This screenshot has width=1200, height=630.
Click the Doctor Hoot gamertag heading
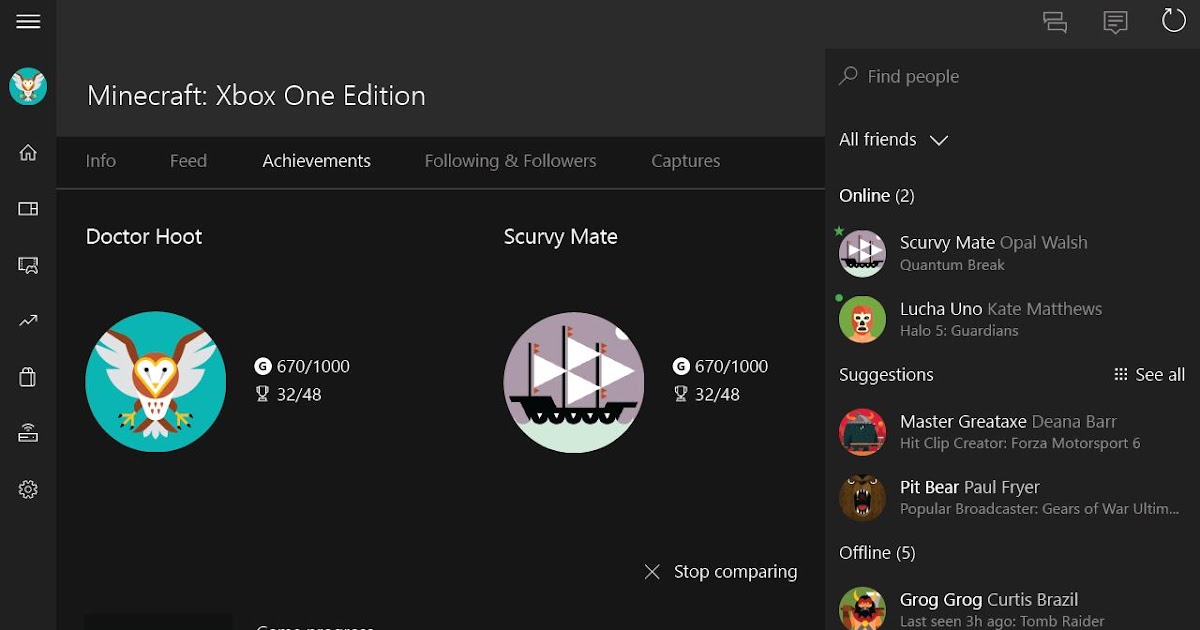[x=144, y=237]
